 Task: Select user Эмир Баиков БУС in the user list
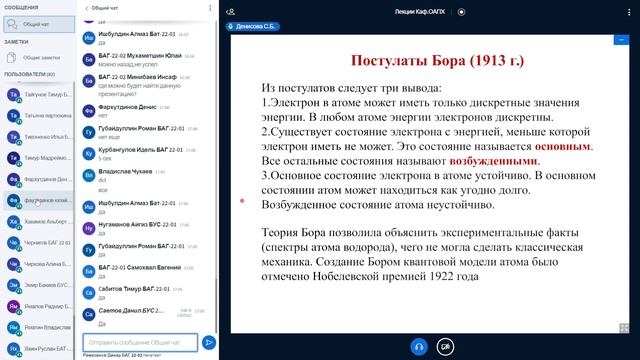click(39, 285)
